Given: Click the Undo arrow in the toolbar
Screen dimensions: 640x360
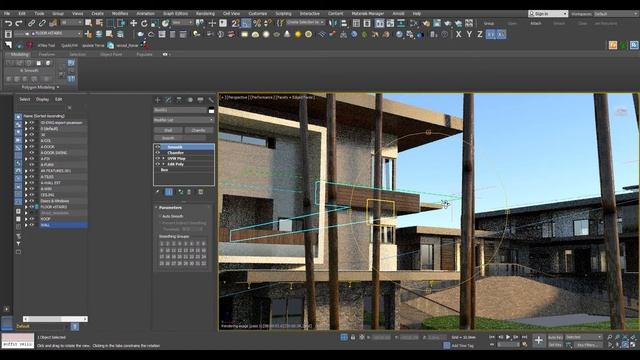Looking at the screenshot, I should coord(8,23).
